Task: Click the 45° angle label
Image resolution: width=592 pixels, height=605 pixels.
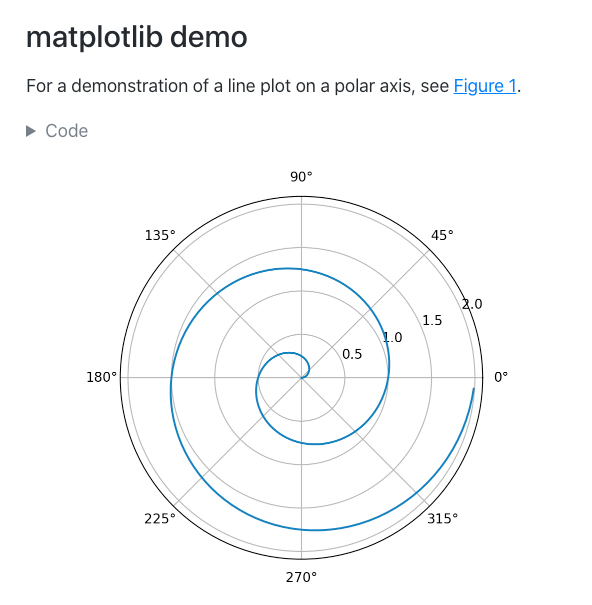Action: click(442, 235)
